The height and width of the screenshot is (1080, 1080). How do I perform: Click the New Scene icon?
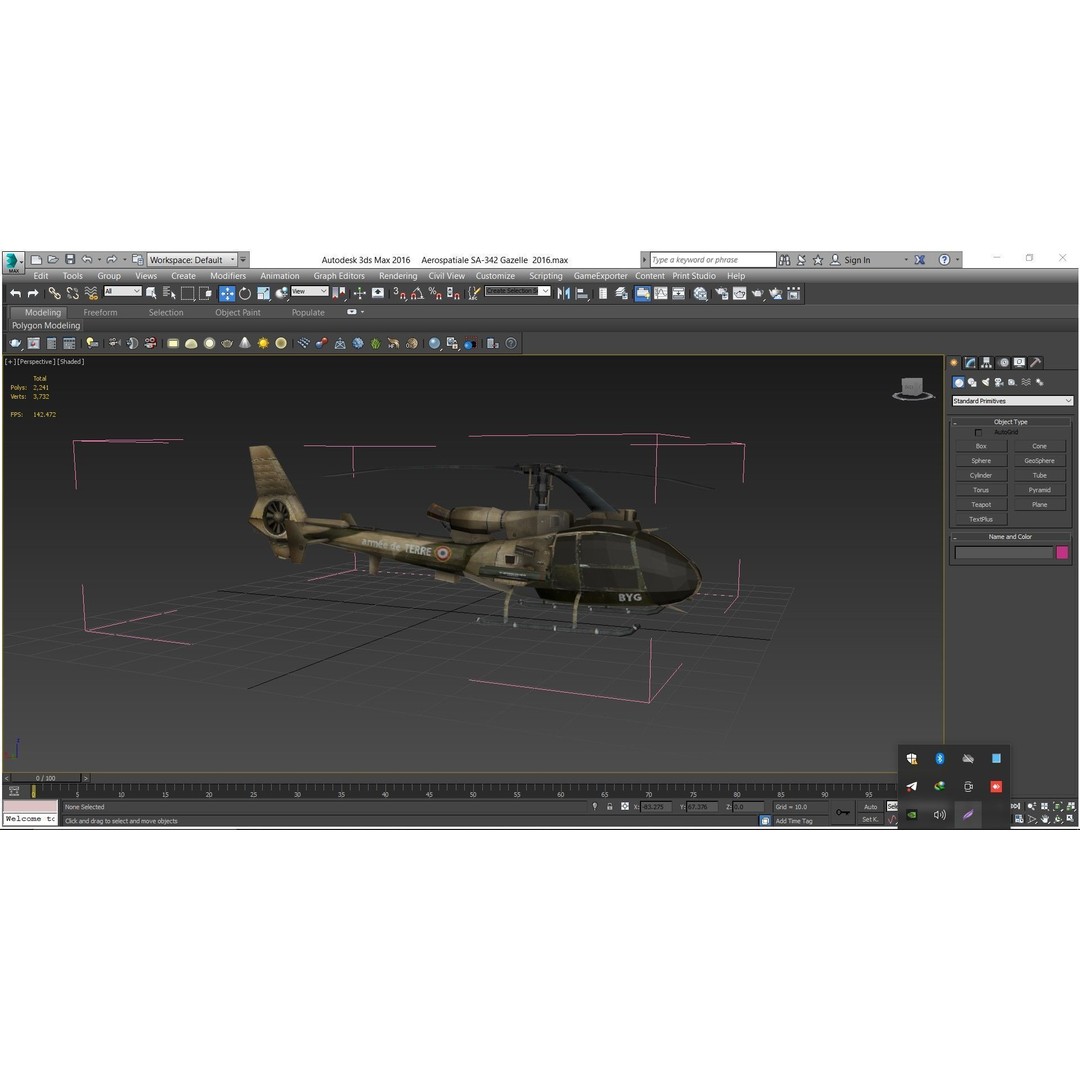click(37, 260)
